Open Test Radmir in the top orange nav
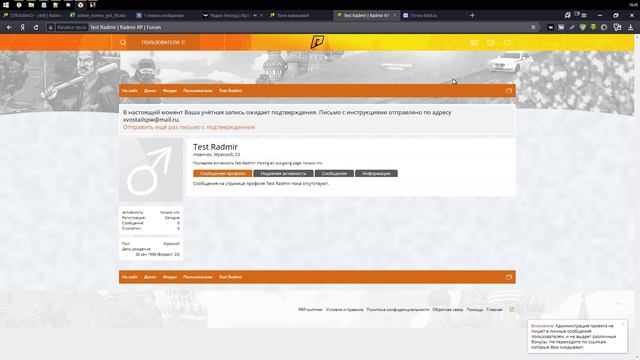This screenshot has height=360, width=640. (x=230, y=91)
